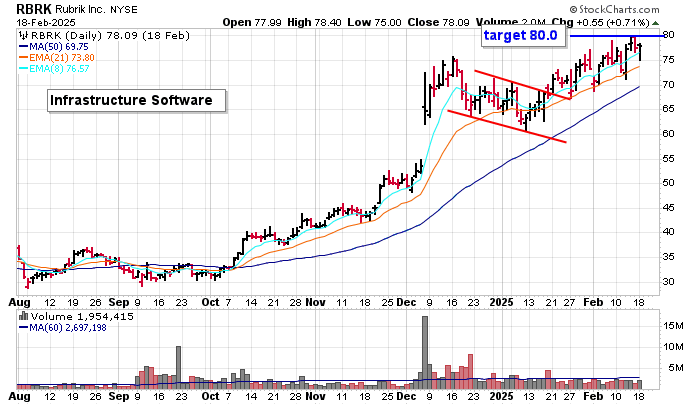Click the 10M volume axis label
Viewport: 700px width, 405px height.
coord(673,347)
